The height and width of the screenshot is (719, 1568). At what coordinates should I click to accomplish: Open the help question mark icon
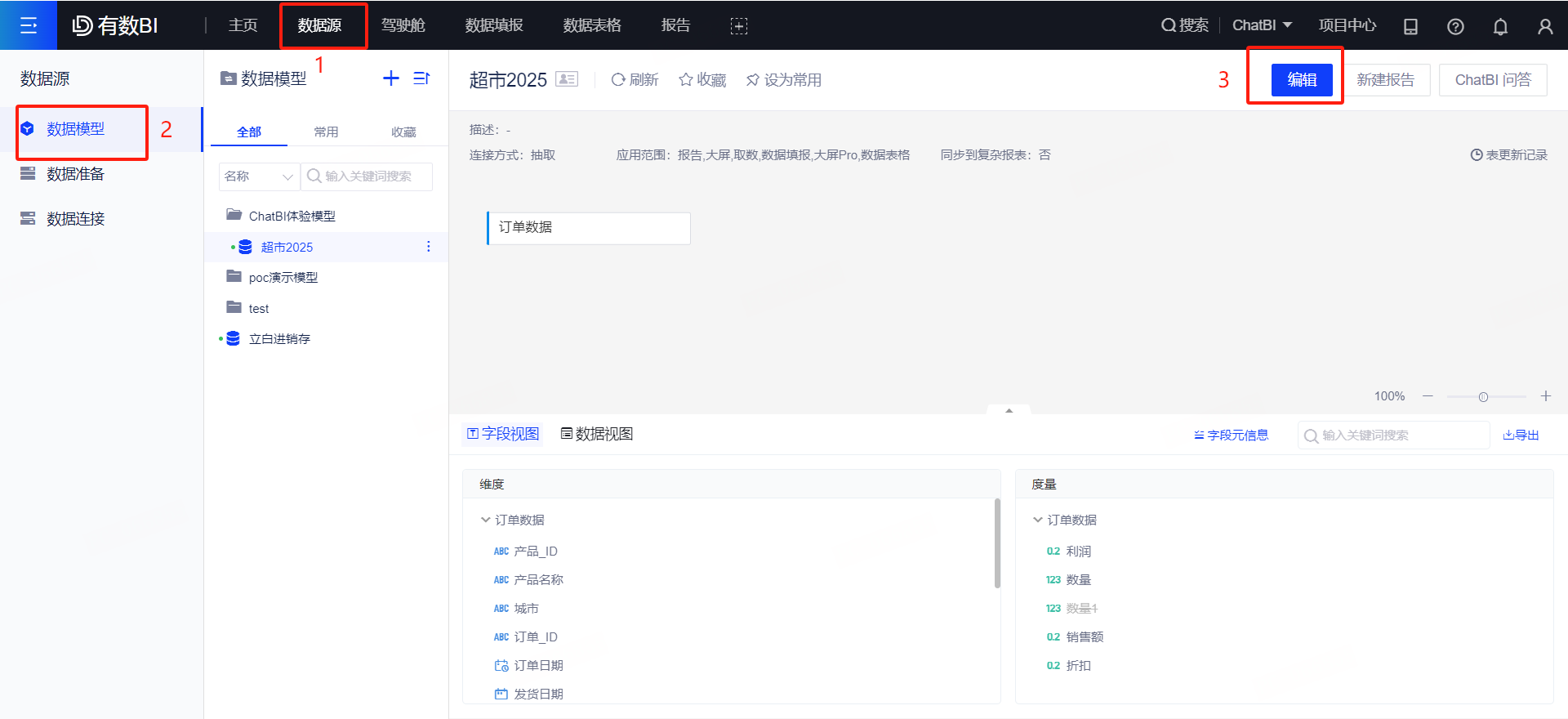1455,26
